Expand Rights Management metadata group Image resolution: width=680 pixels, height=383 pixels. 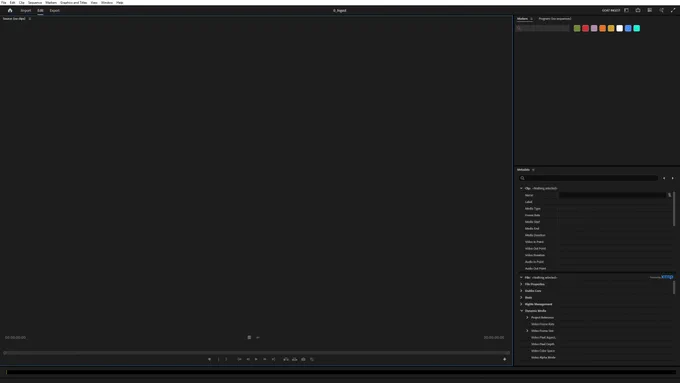click(x=521, y=304)
